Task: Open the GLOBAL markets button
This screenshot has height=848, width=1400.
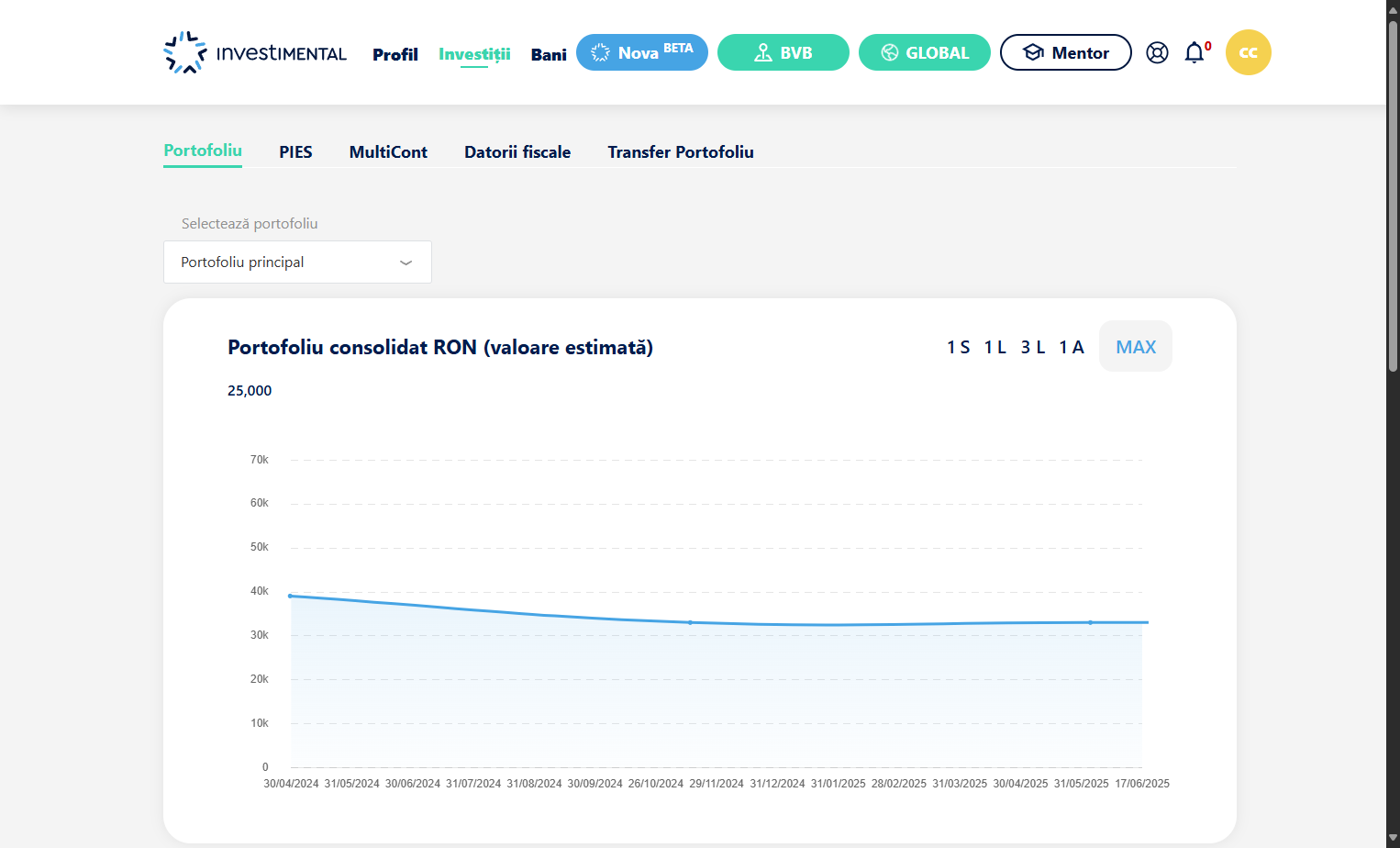Action: (x=925, y=52)
